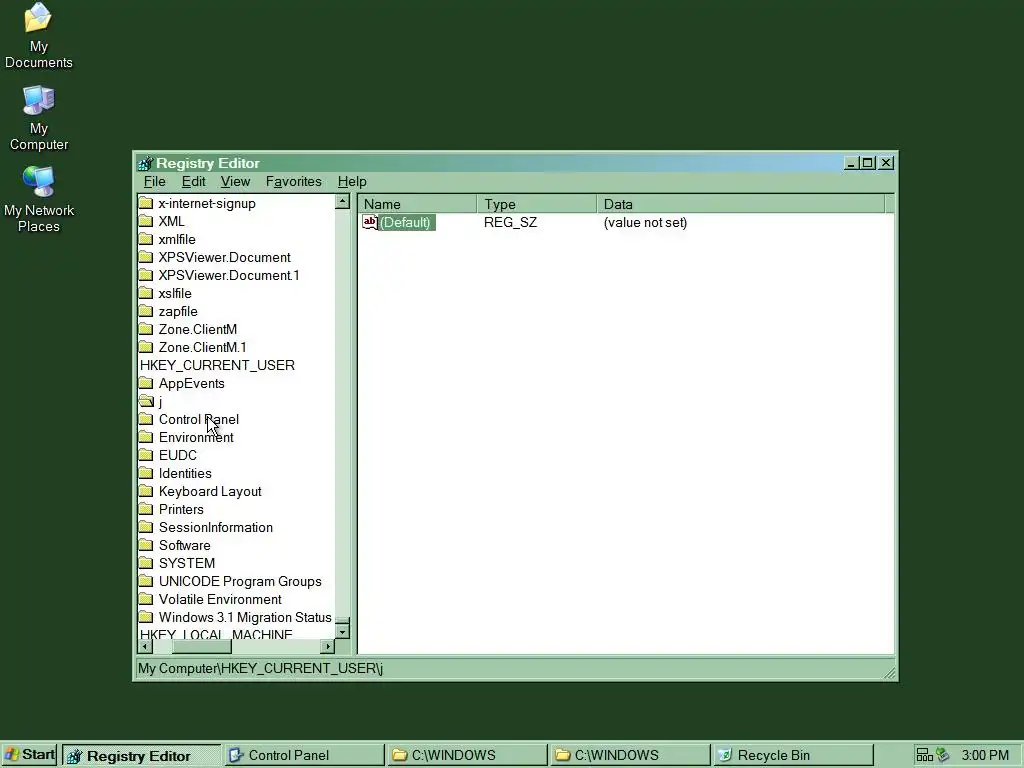Select the HKEY_LOCAL_MACHINE tree entry
The image size is (1024, 768).
tap(216, 634)
